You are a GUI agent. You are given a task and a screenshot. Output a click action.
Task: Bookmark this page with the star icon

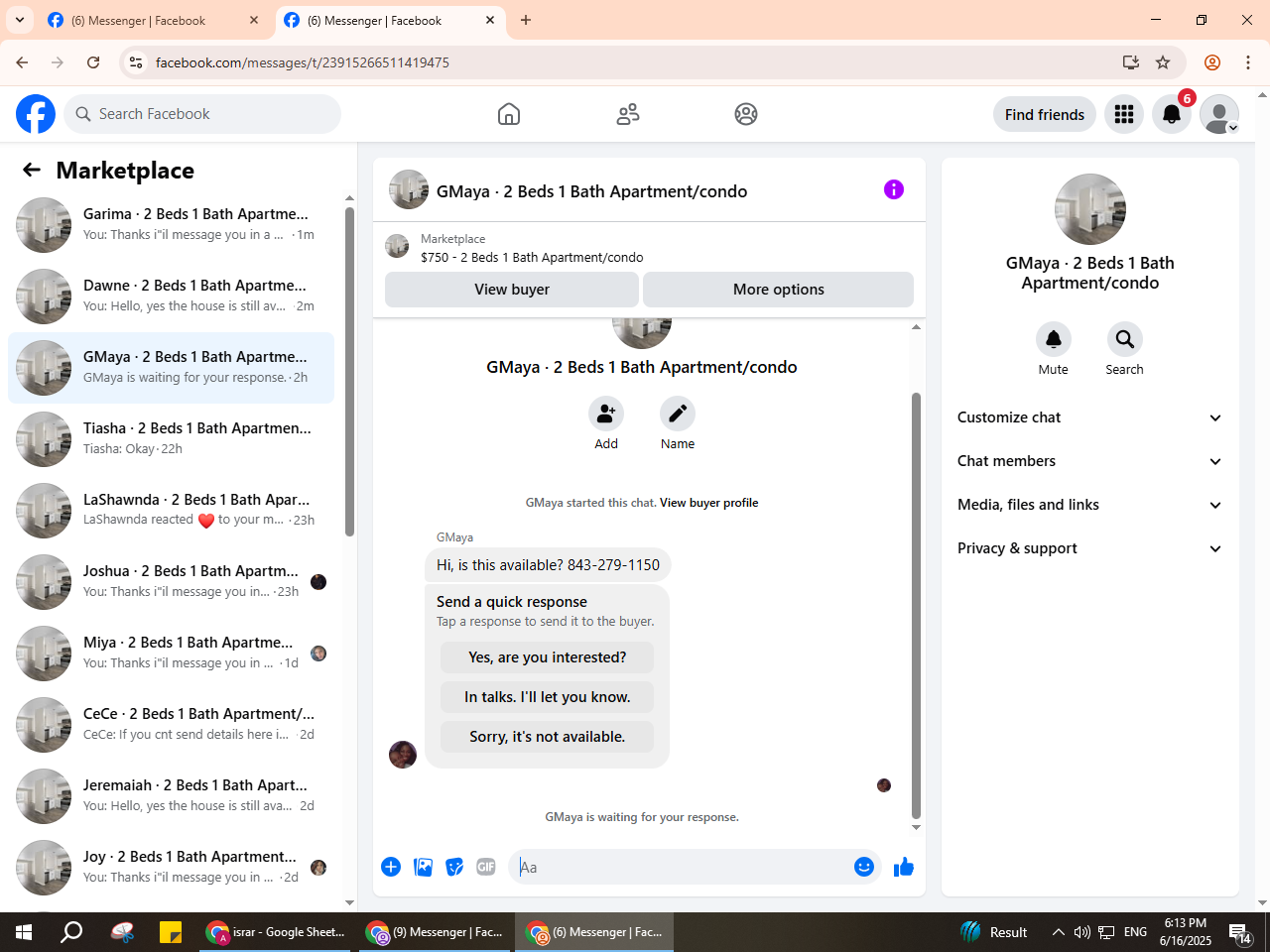pos(1163,62)
